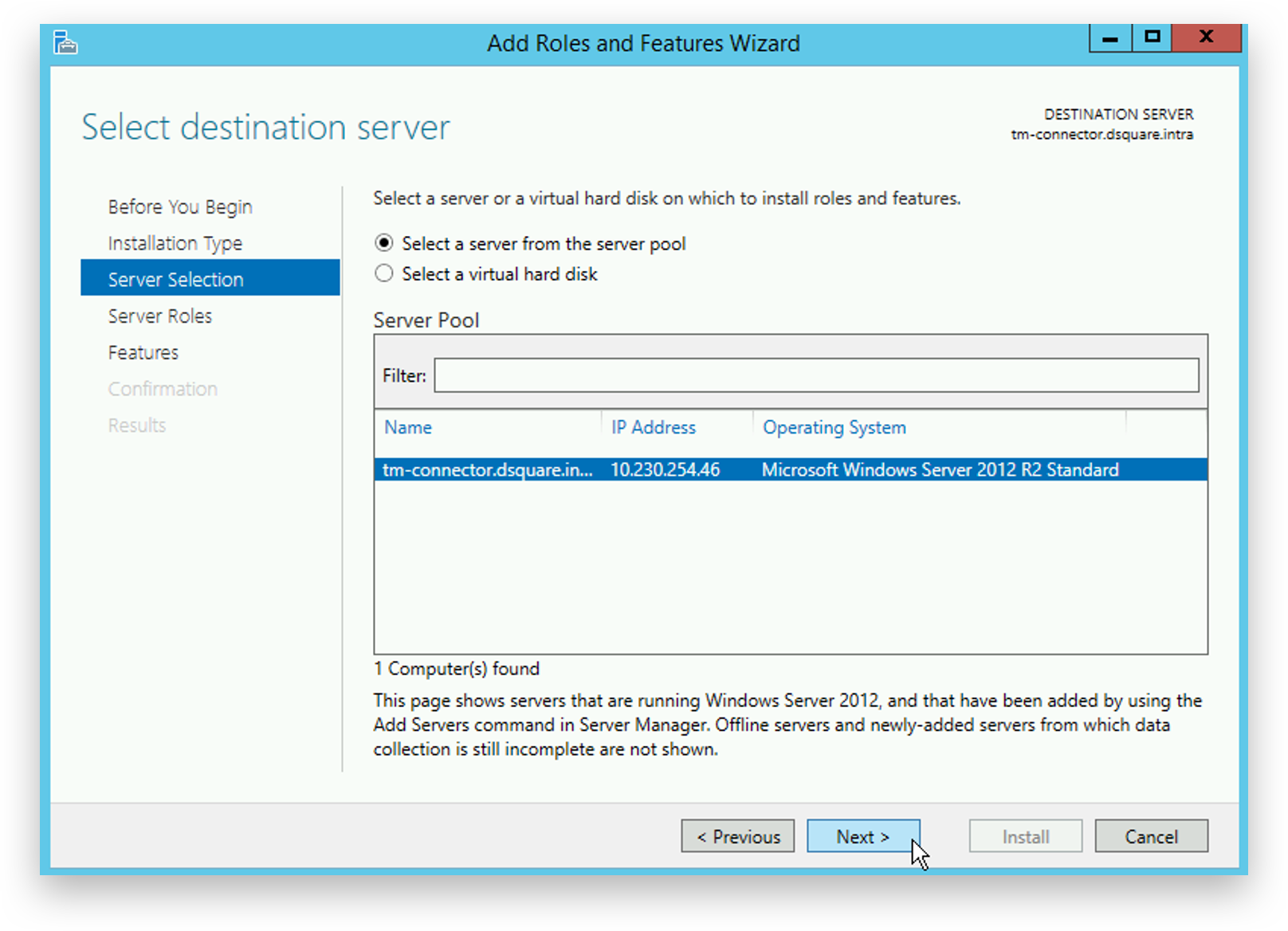Click the wizard icon in the title bar
1288x931 pixels.
(x=65, y=42)
